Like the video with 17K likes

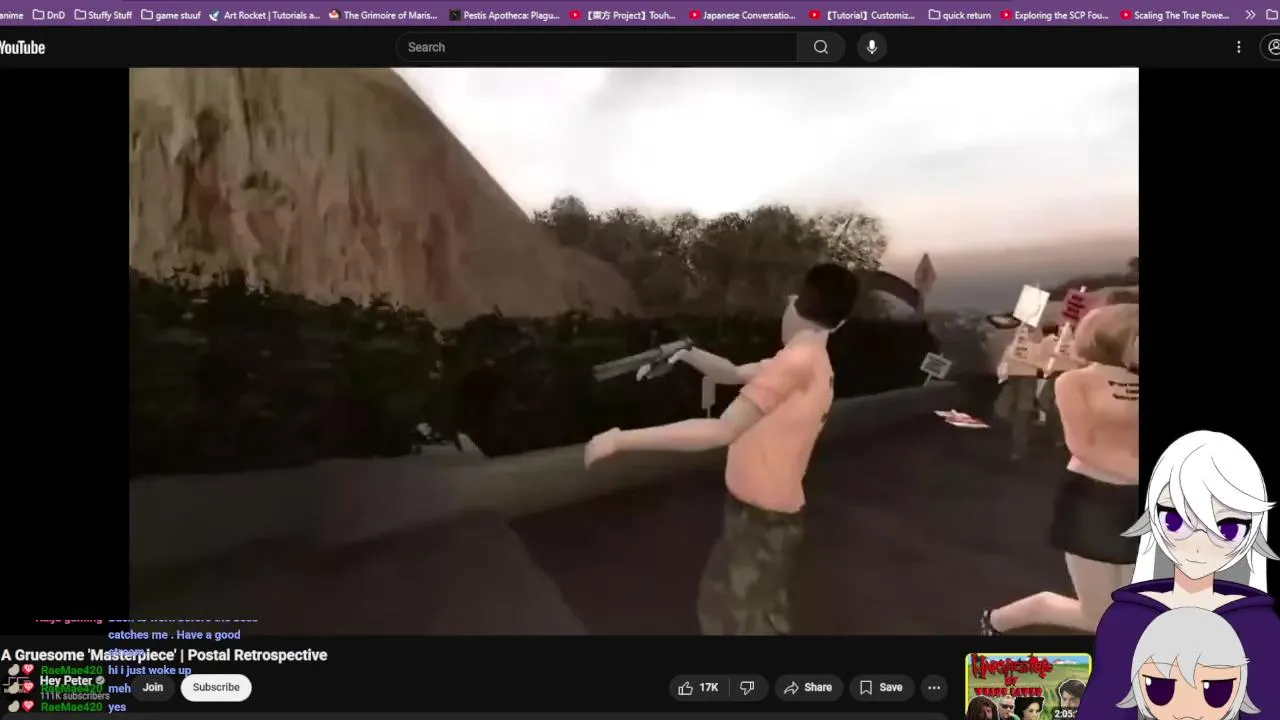[698, 687]
